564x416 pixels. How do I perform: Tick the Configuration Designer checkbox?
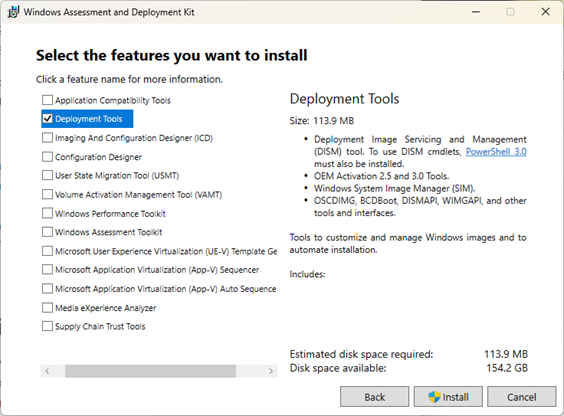click(47, 157)
